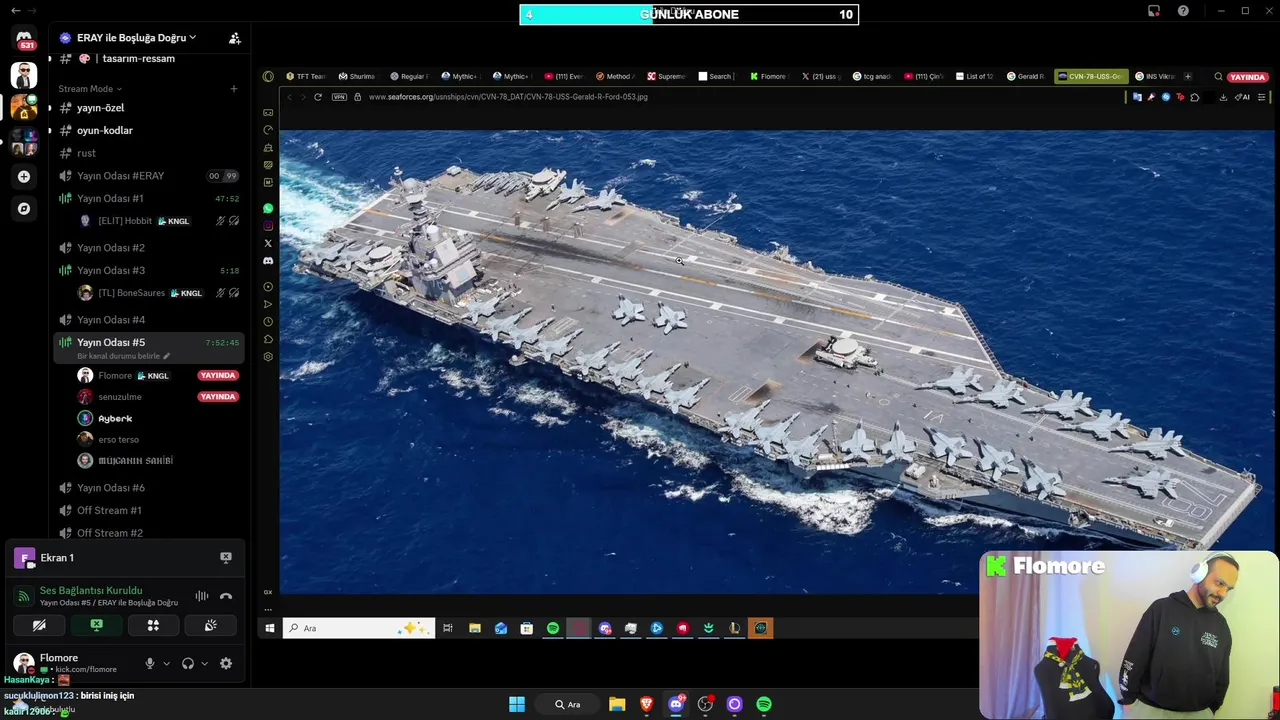Screen dimensions: 1280x720
Task: Switch to the Gerald R browser tab
Action: [1025, 77]
